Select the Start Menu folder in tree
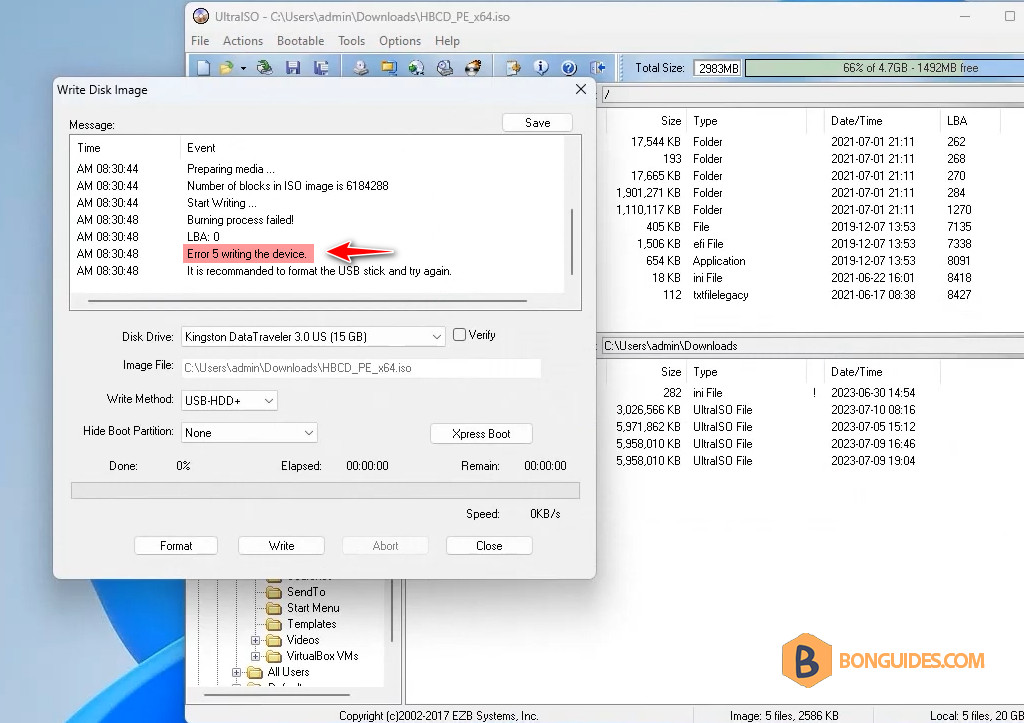The image size is (1024, 723). click(x=313, y=607)
